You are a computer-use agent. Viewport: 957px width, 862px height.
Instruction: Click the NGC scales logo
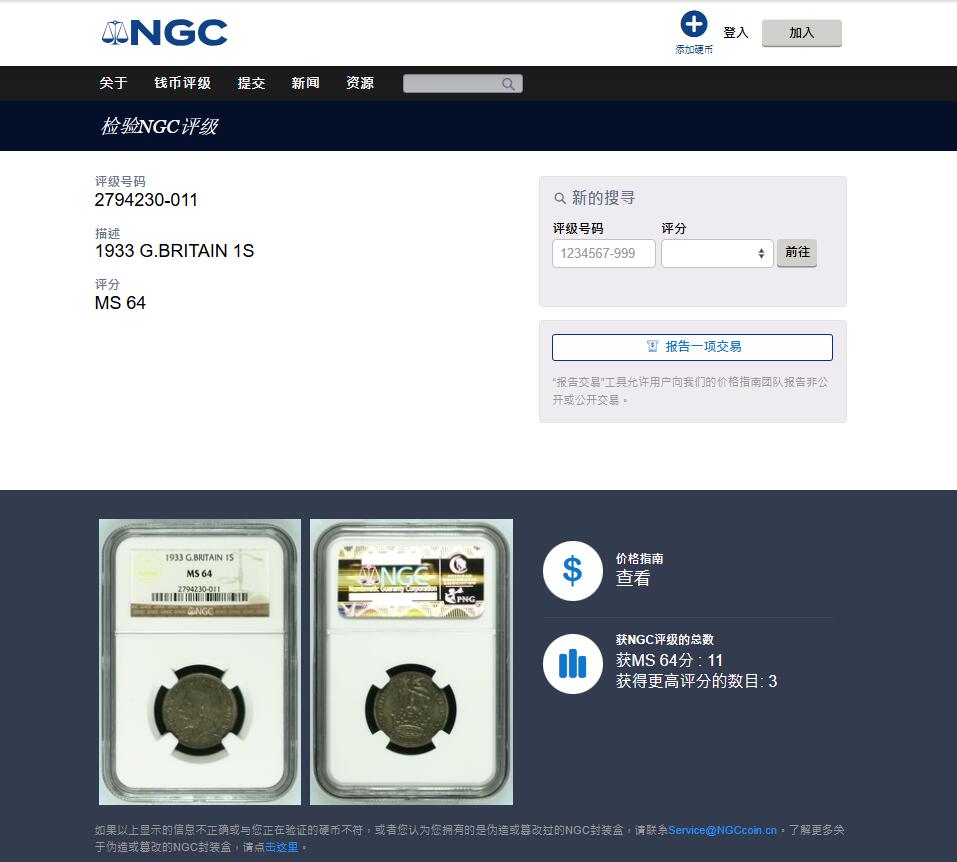[164, 32]
